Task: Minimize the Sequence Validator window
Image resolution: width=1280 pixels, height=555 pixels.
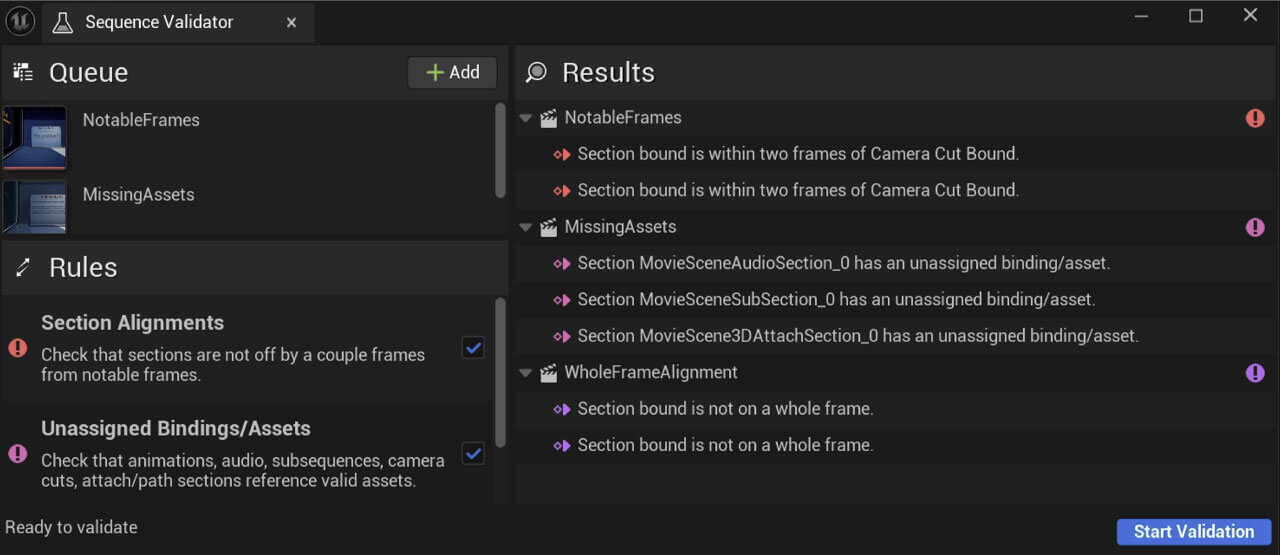Action: [x=1142, y=16]
